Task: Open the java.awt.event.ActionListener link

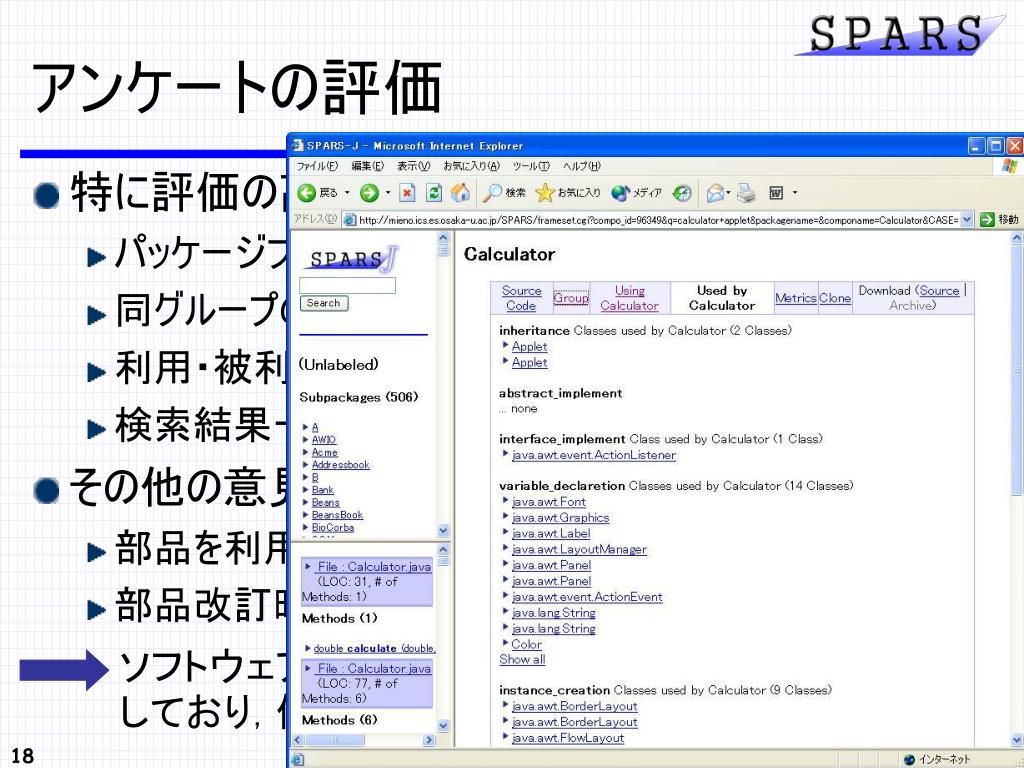Action: tap(594, 455)
